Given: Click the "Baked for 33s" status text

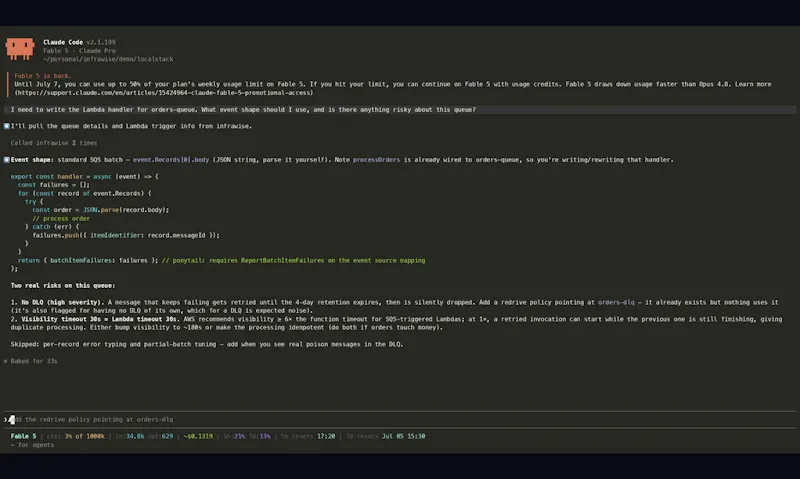Looking at the screenshot, I should click(x=34, y=361).
